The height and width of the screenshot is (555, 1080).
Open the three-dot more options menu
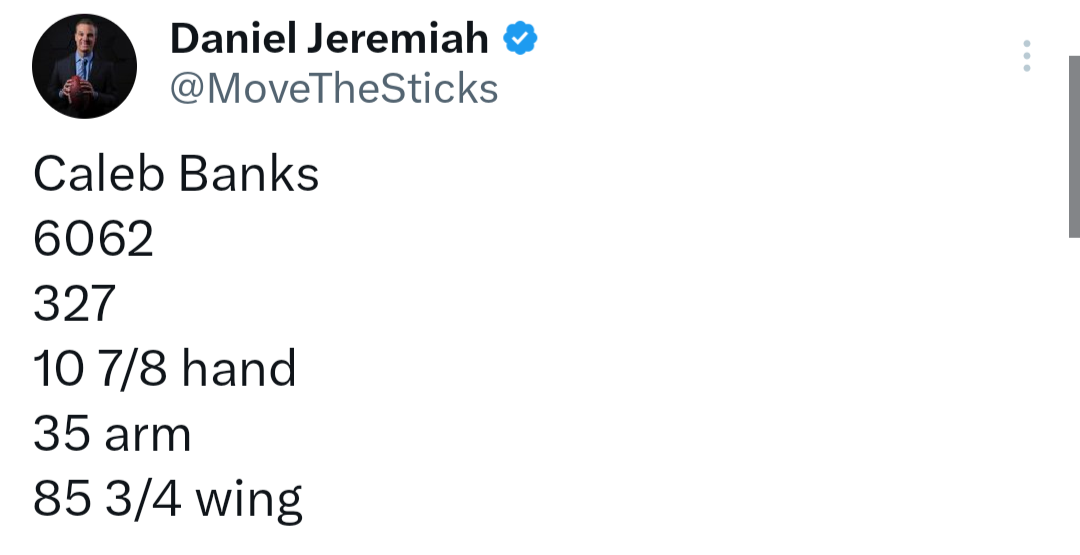pos(1026,57)
